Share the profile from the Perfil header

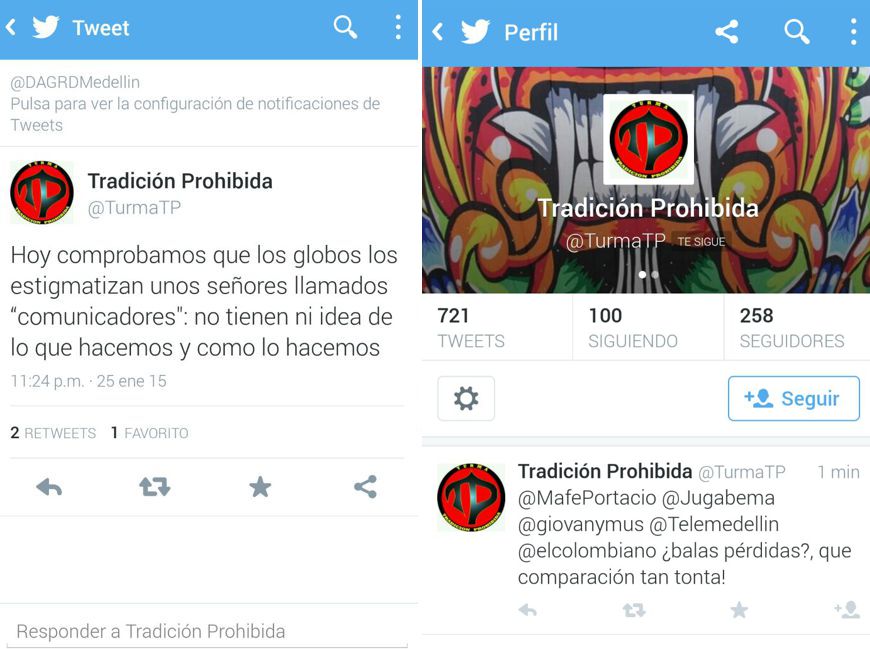727,32
